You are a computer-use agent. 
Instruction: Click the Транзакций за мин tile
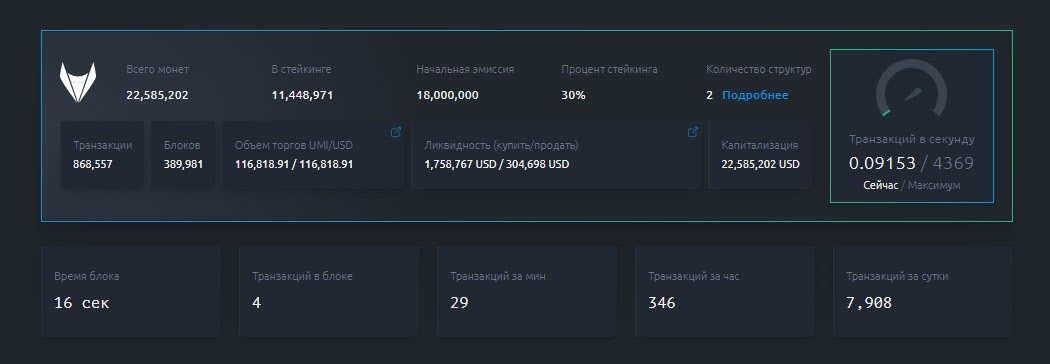click(x=526, y=291)
